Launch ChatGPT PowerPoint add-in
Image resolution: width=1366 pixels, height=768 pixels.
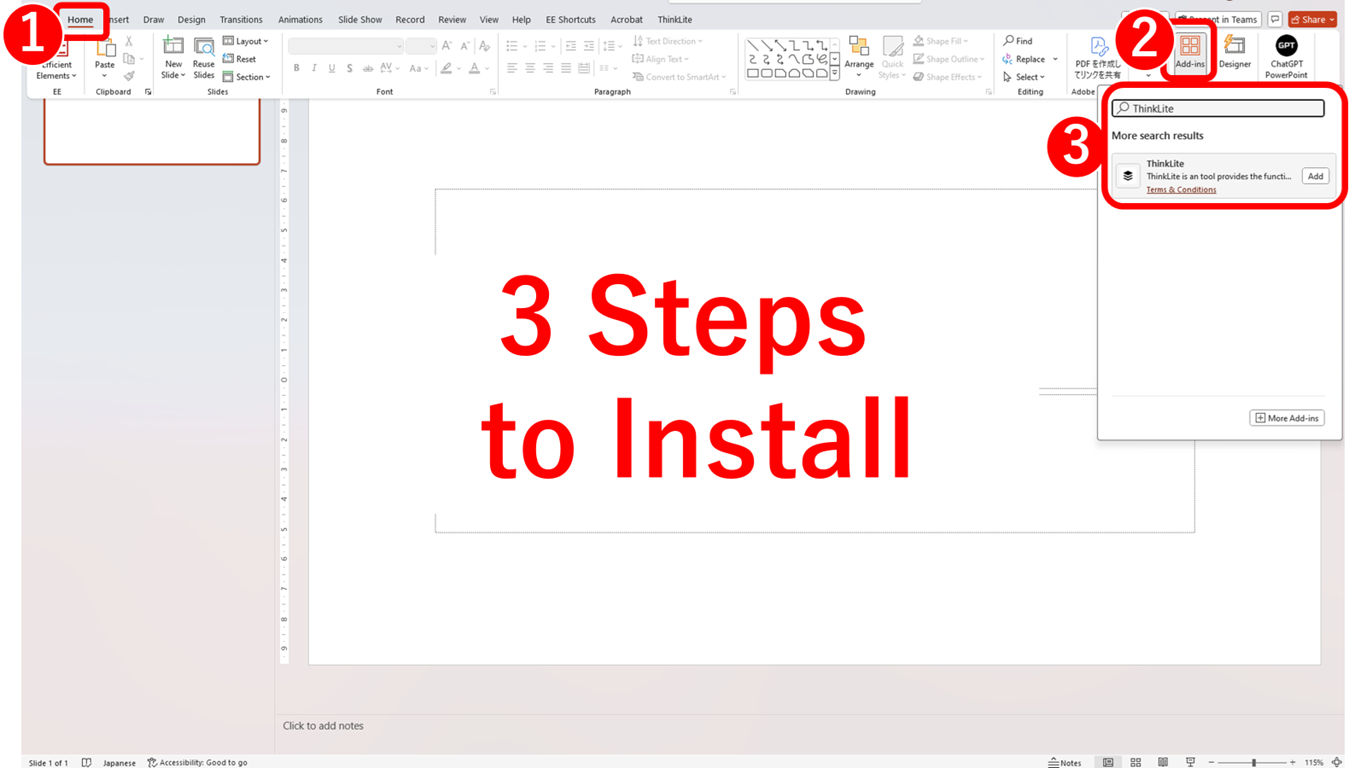pos(1286,56)
